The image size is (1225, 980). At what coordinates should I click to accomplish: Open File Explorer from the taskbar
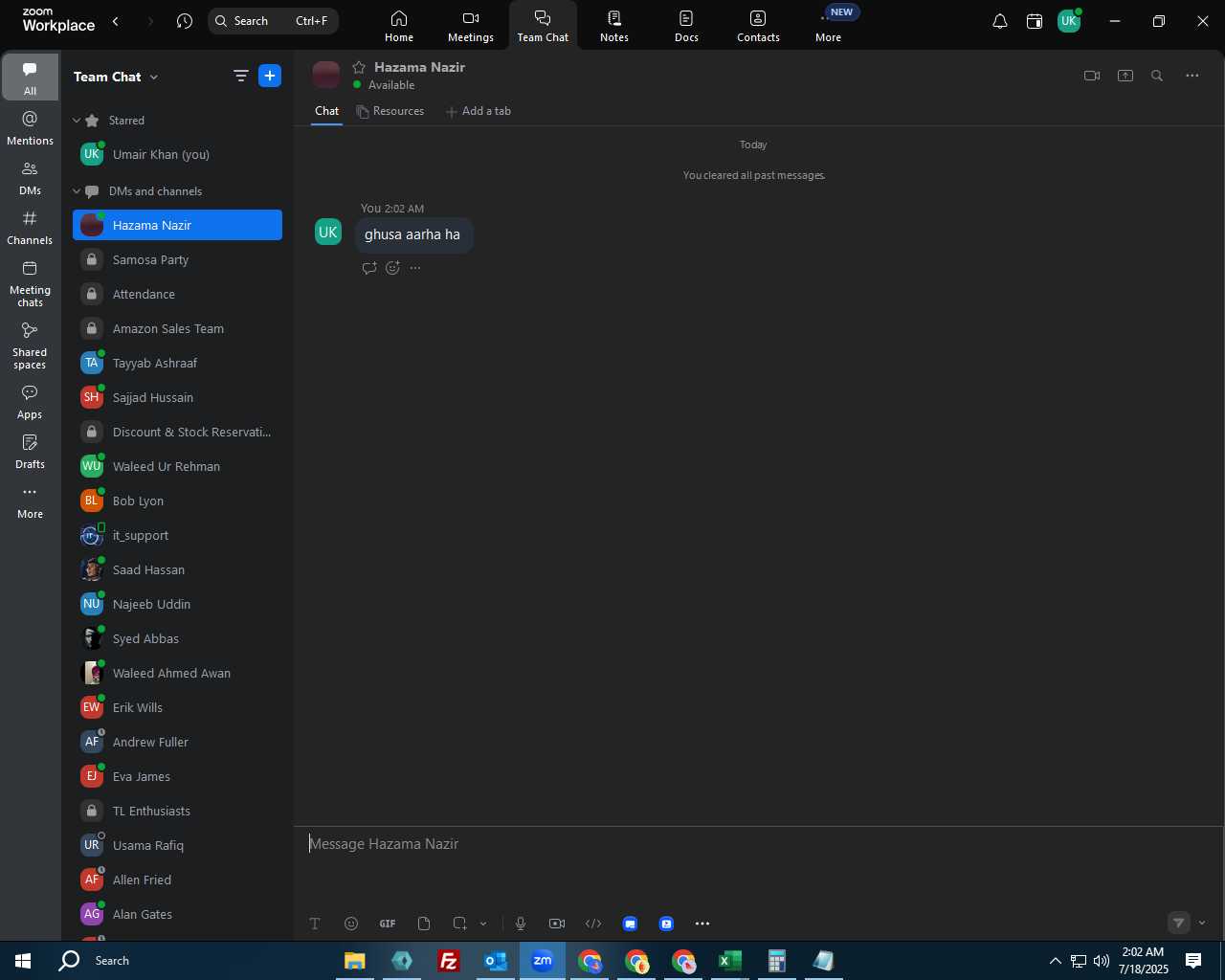tap(354, 961)
